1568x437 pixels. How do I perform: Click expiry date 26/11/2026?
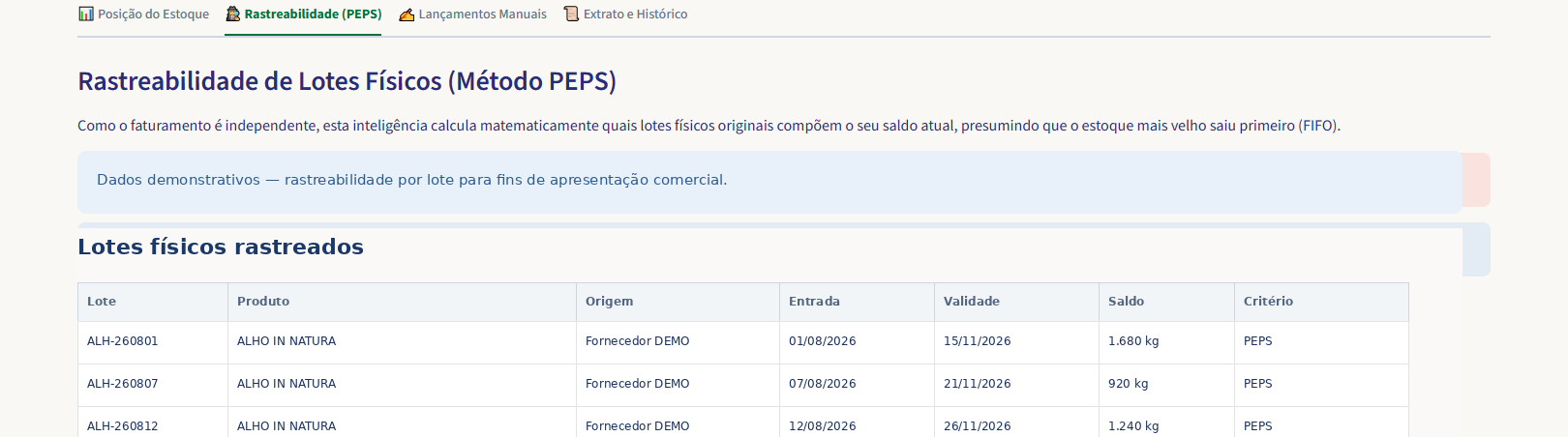pos(978,426)
